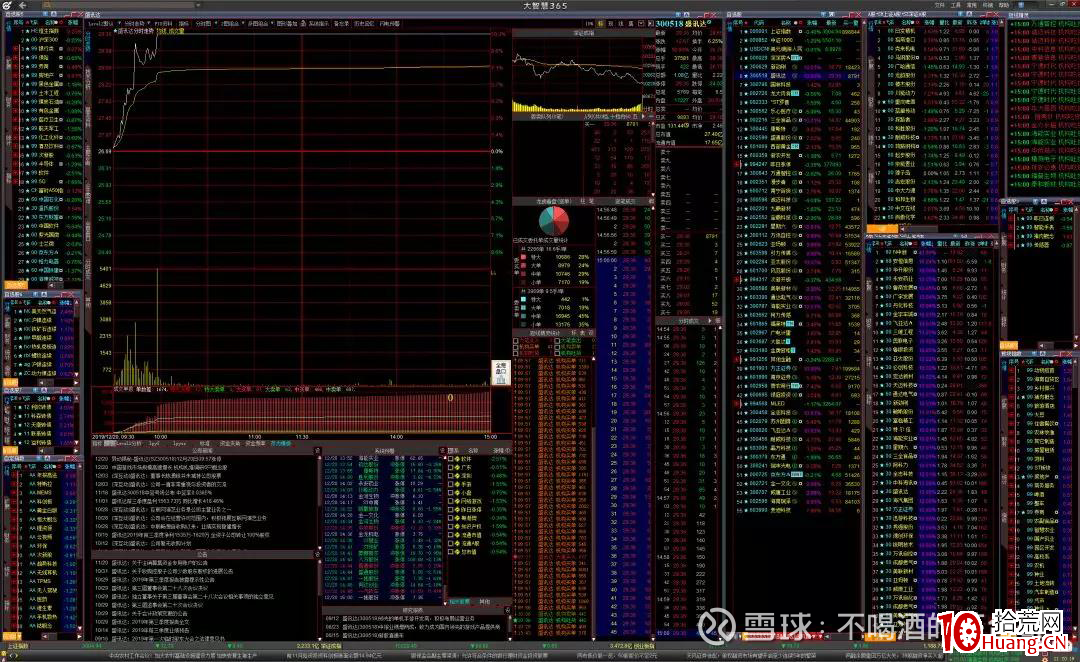This screenshot has height=662, width=1080.
Task: Select the 沪深300 row in left list
Action: [x=45, y=40]
